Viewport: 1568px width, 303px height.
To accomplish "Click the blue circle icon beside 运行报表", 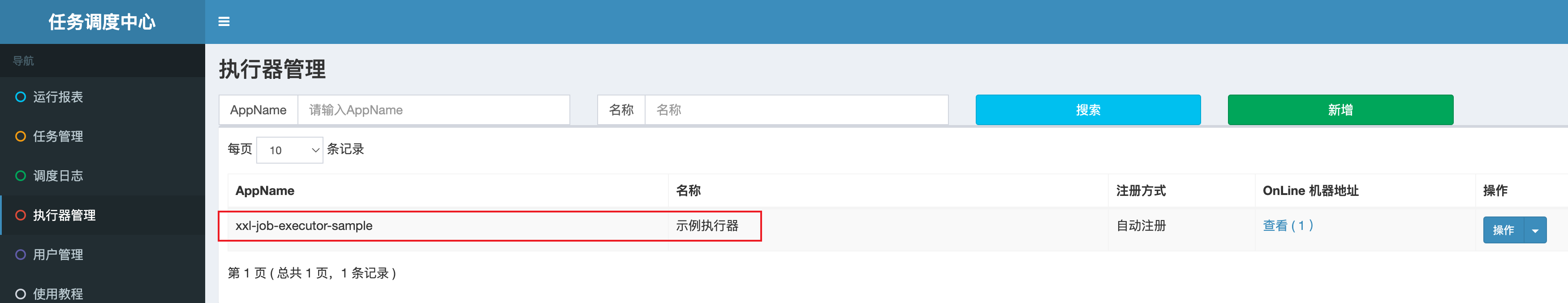I will pos(21,97).
